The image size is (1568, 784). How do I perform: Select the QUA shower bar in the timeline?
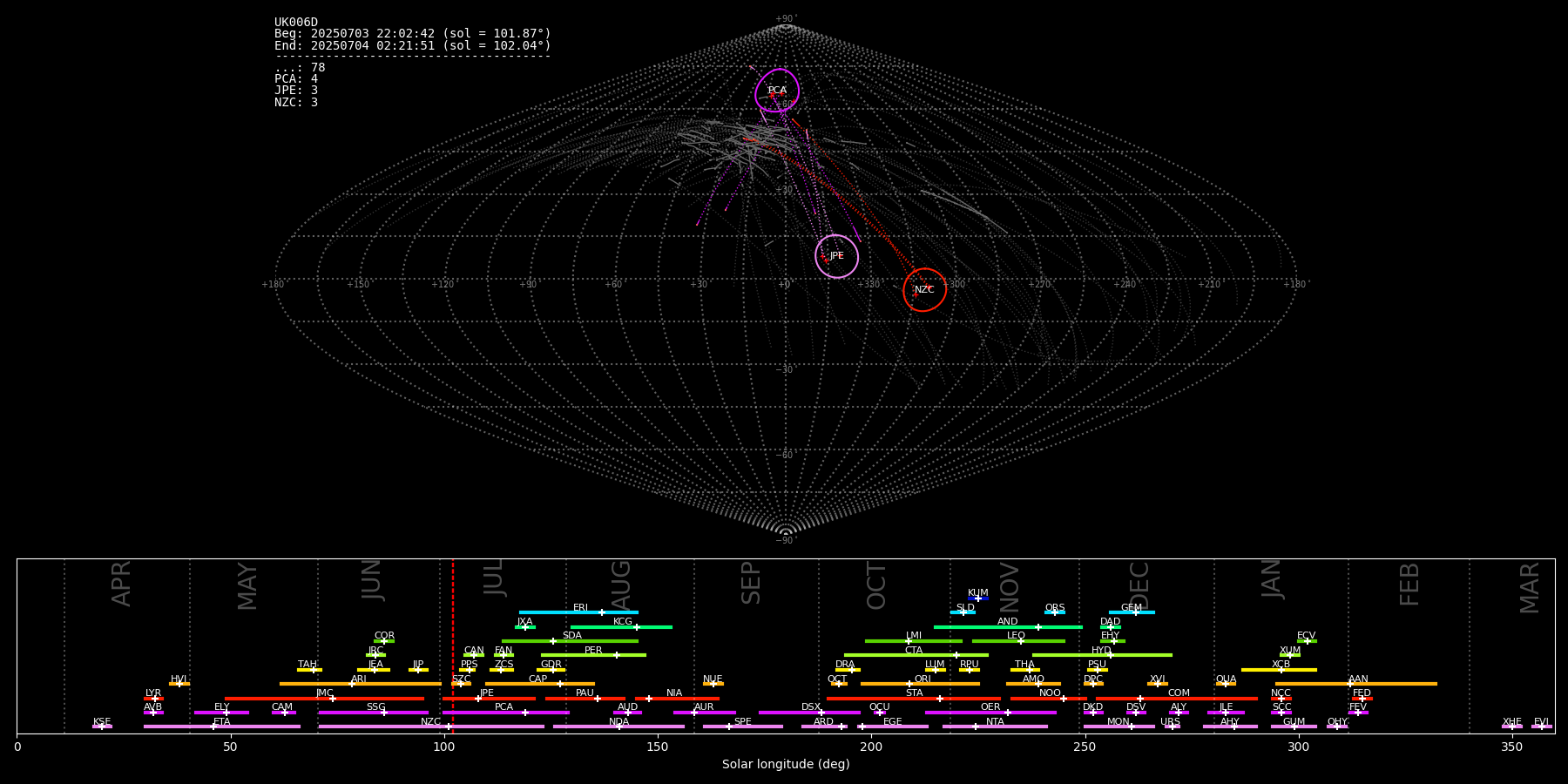1226,684
